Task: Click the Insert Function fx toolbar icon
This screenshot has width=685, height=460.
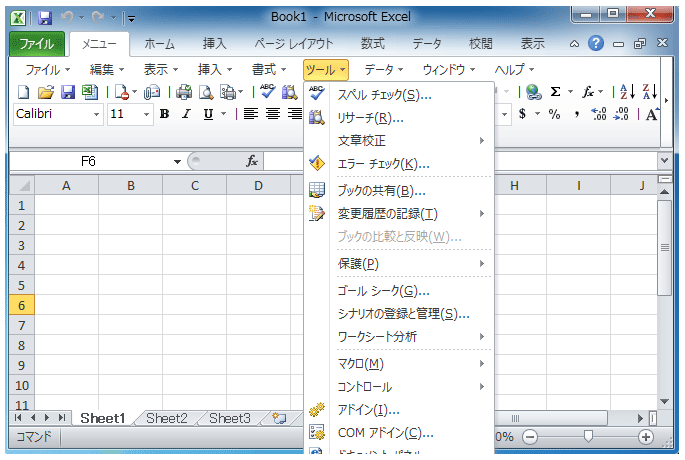Action: tap(588, 92)
